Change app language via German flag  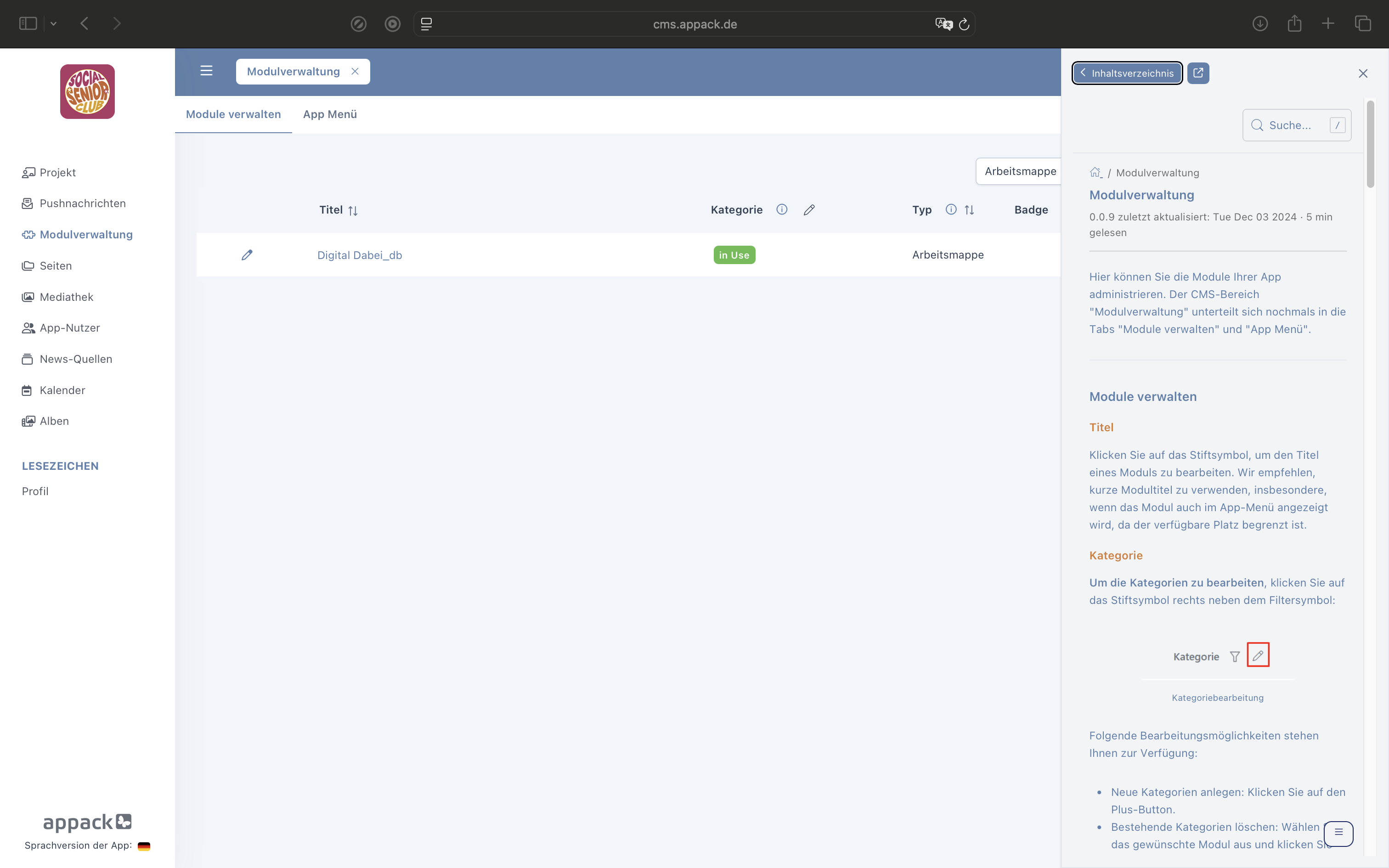click(144, 845)
